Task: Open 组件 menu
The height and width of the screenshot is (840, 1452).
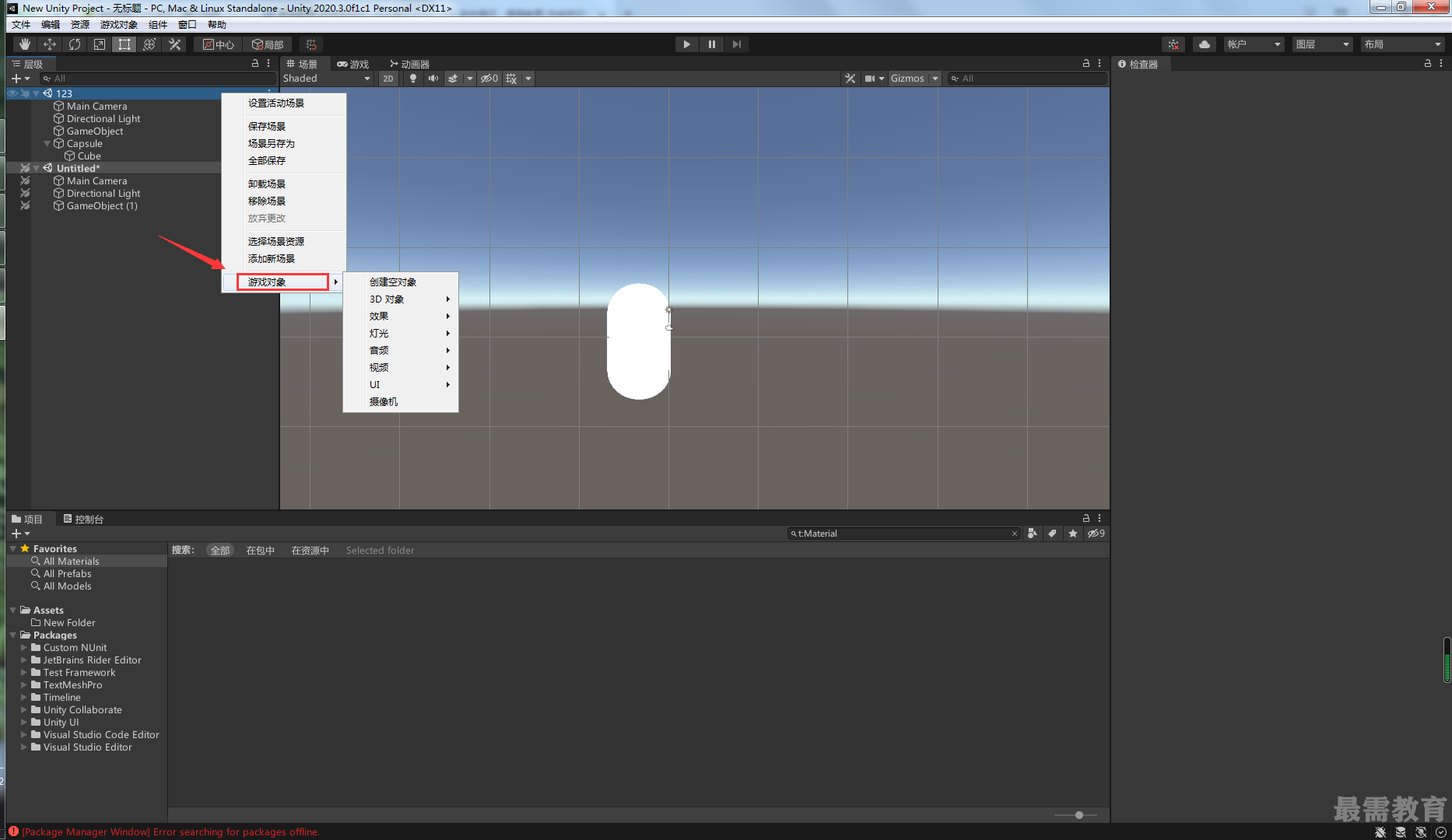Action: click(158, 25)
